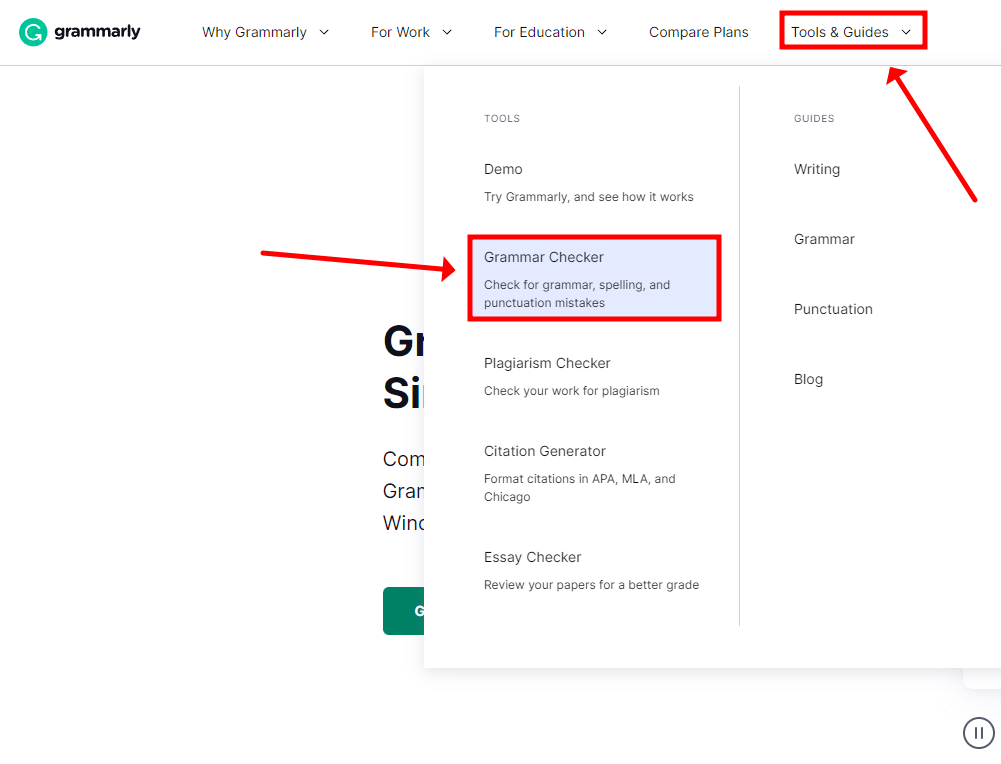Open the Punctuation guide
This screenshot has height=764, width=1001.
click(833, 310)
